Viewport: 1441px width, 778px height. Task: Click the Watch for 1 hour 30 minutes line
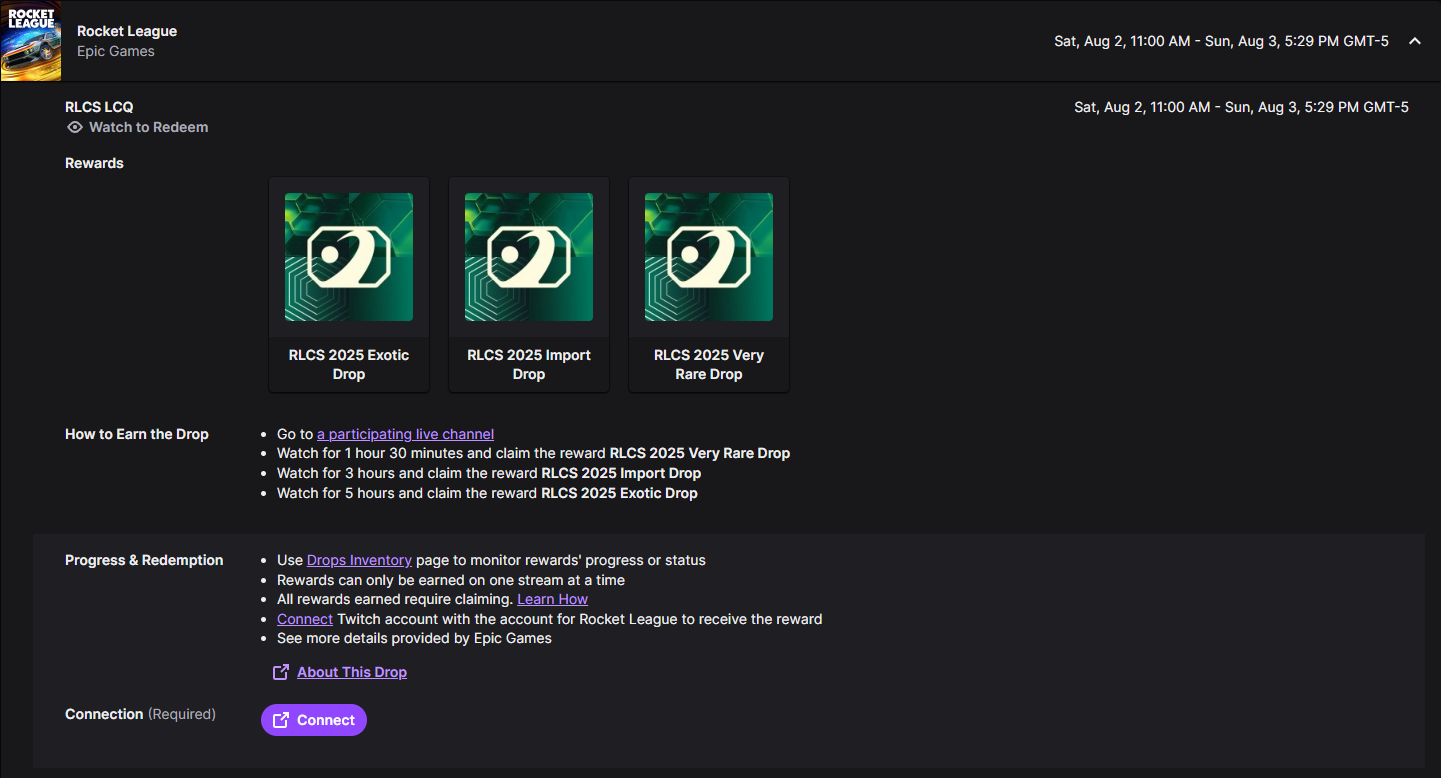[x=533, y=453]
